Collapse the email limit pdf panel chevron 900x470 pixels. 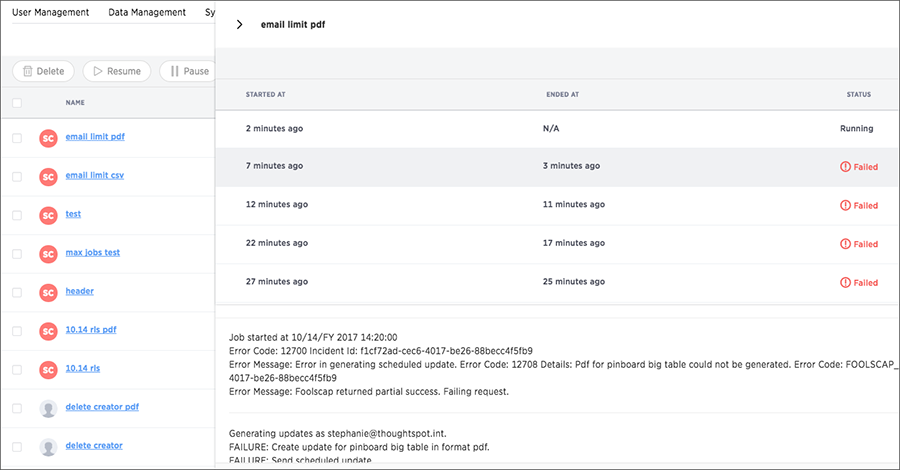(239, 25)
